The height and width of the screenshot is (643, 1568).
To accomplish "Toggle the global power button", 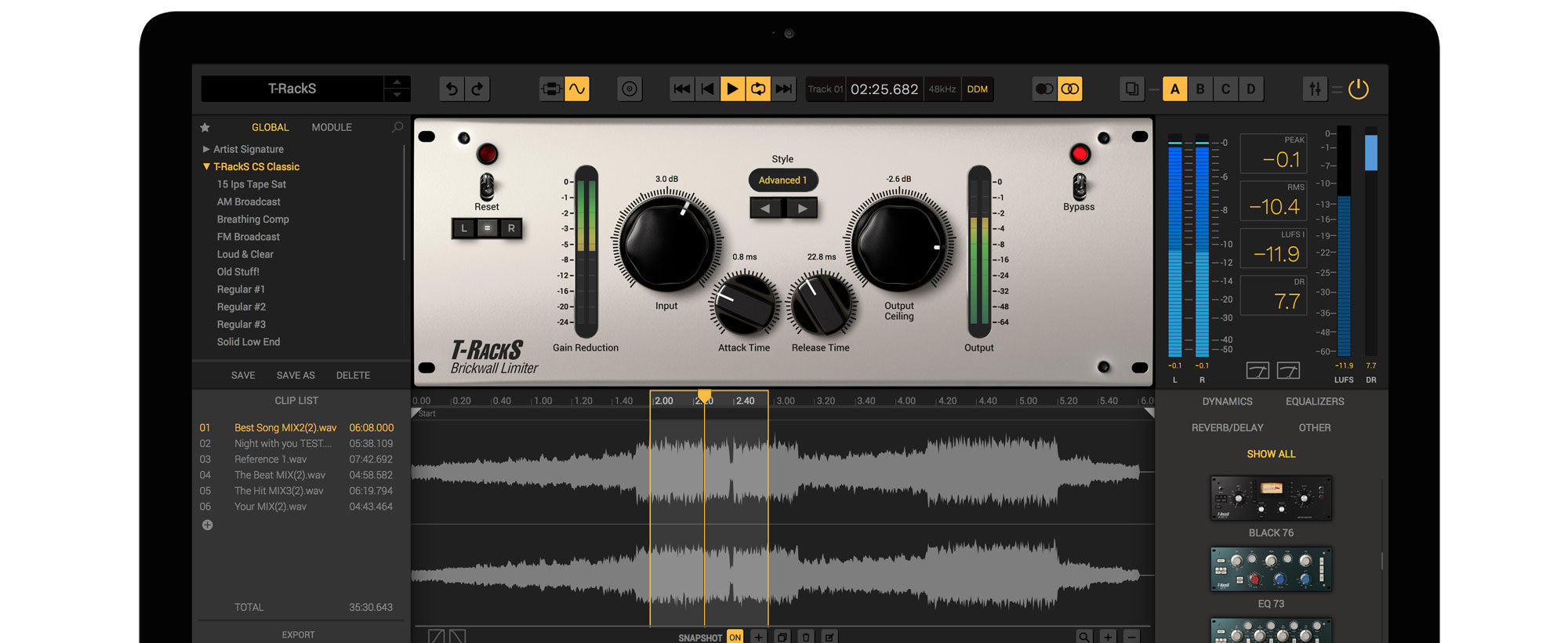I will click(x=1359, y=89).
